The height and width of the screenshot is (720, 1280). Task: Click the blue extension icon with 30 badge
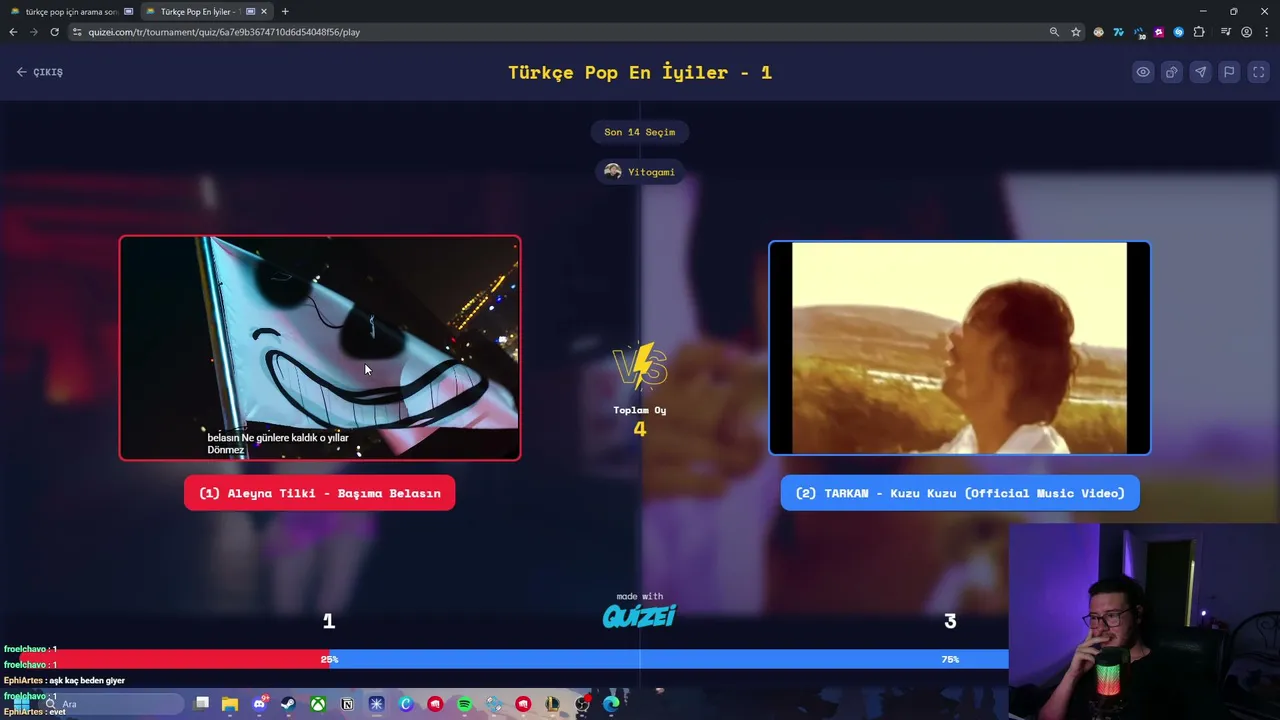pos(1140,32)
